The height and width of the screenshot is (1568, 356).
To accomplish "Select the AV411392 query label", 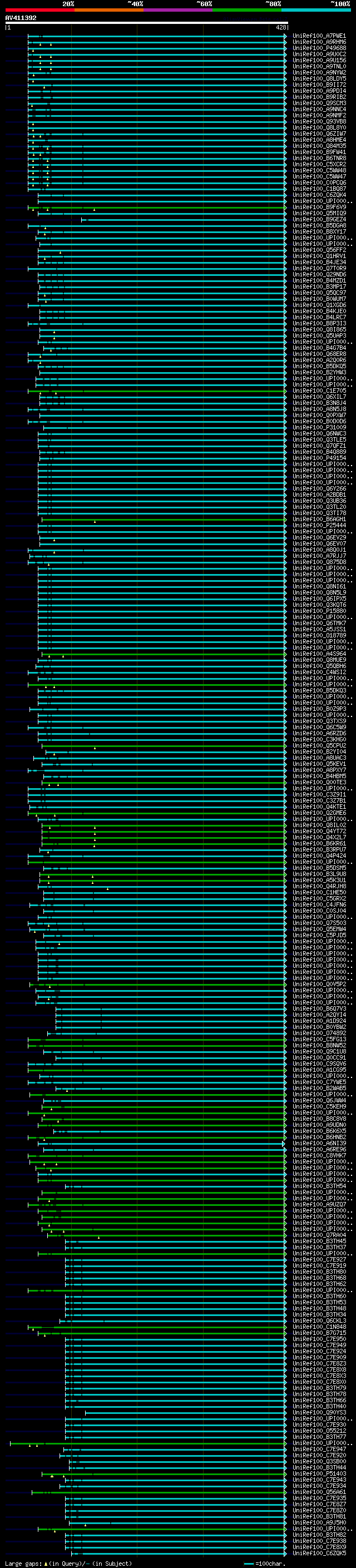I will (x=21, y=18).
